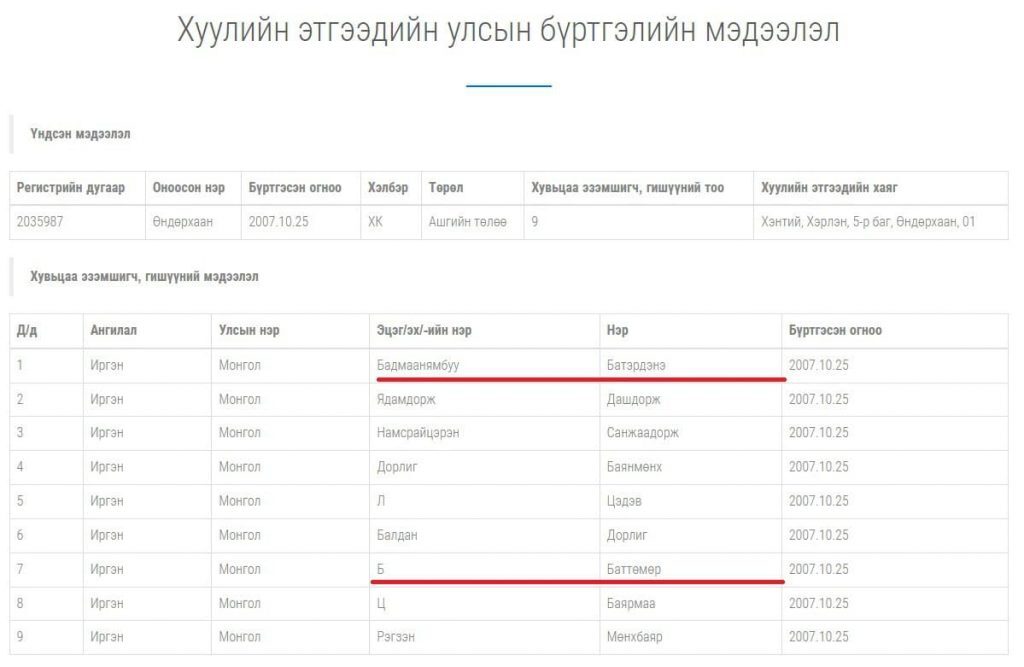Click the name 'Баянмөнх' in row 4
The height and width of the screenshot is (667, 1024).
634,467
